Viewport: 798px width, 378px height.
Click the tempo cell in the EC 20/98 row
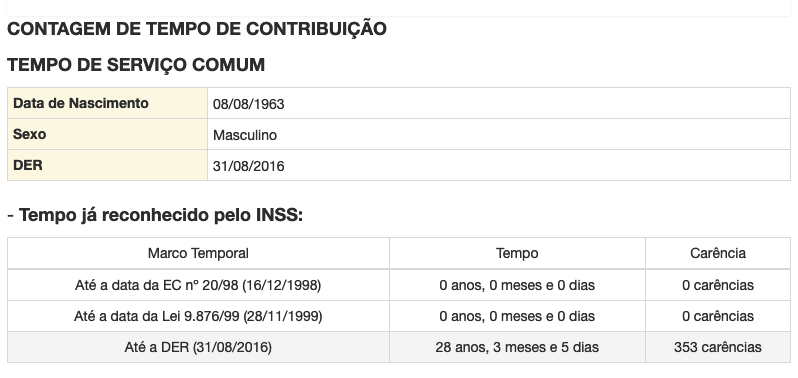[517, 285]
